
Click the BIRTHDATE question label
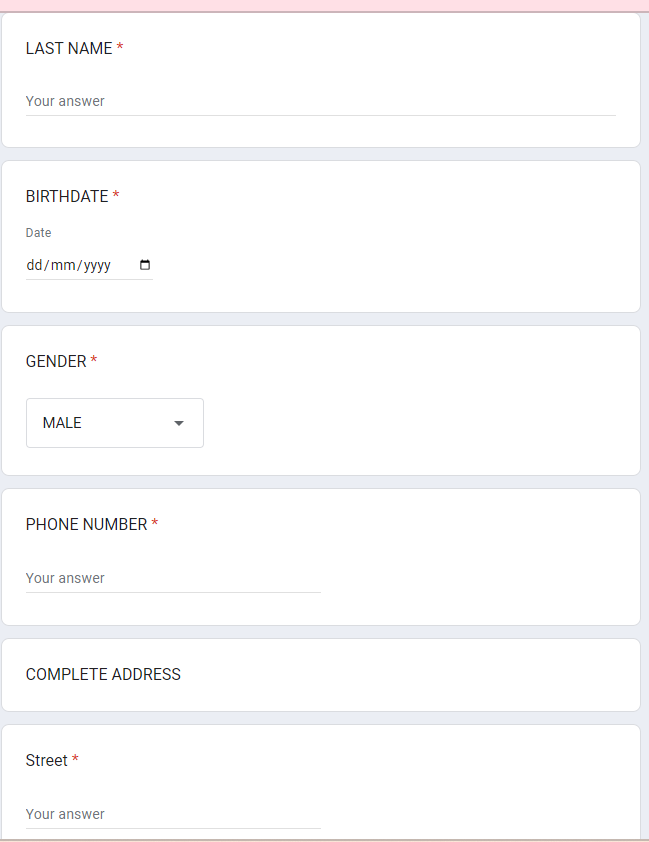pos(67,196)
